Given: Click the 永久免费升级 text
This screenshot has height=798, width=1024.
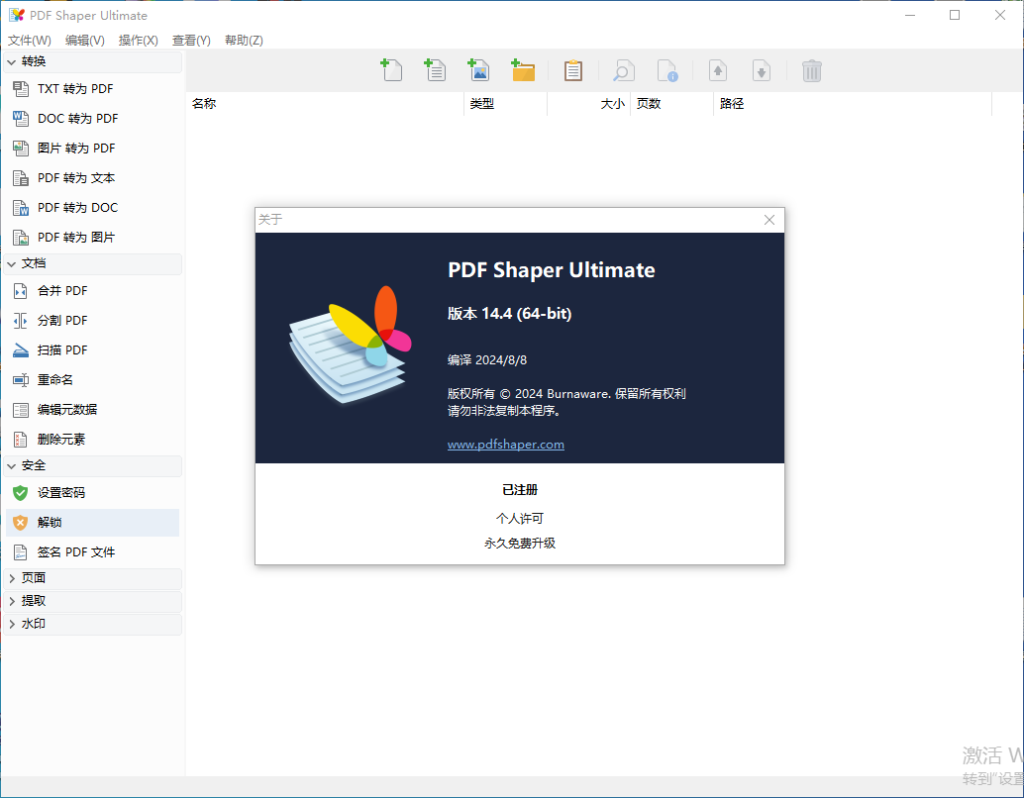Looking at the screenshot, I should [520, 543].
